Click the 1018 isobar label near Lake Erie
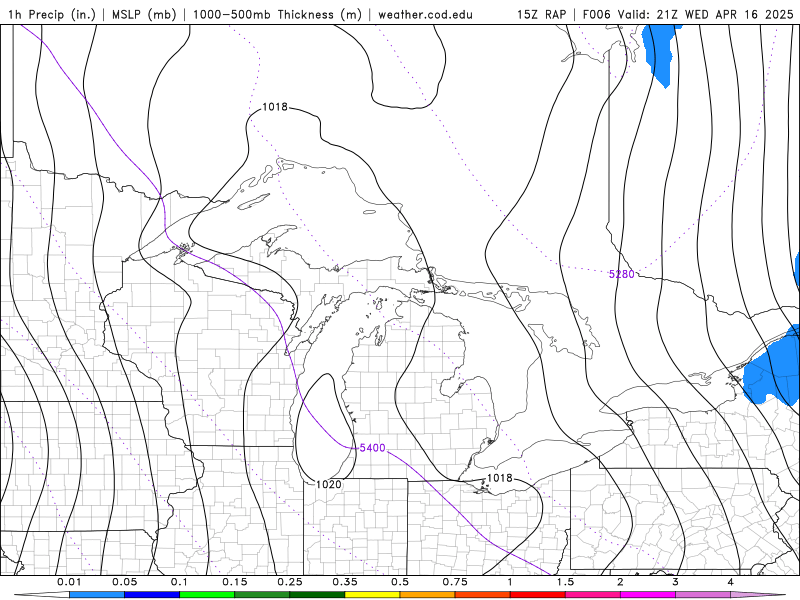The width and height of the screenshot is (800, 600). tap(499, 478)
